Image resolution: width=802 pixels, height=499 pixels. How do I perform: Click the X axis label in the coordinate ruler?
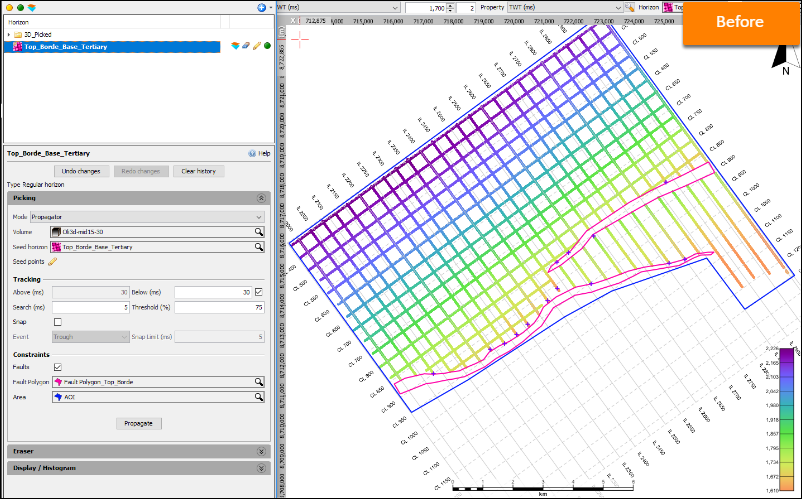pyautogui.click(x=293, y=20)
